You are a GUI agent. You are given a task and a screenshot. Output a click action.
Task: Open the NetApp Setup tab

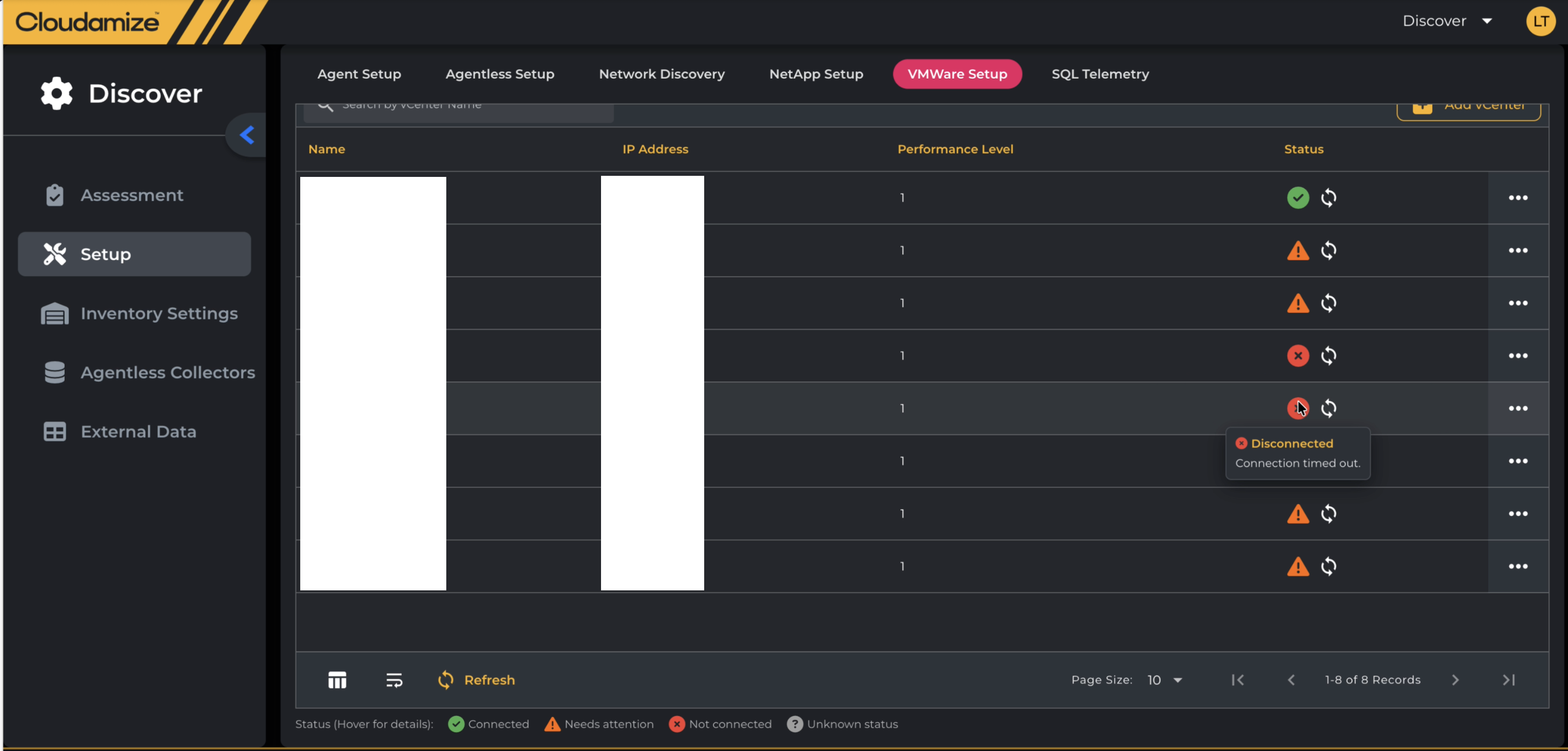click(x=816, y=74)
